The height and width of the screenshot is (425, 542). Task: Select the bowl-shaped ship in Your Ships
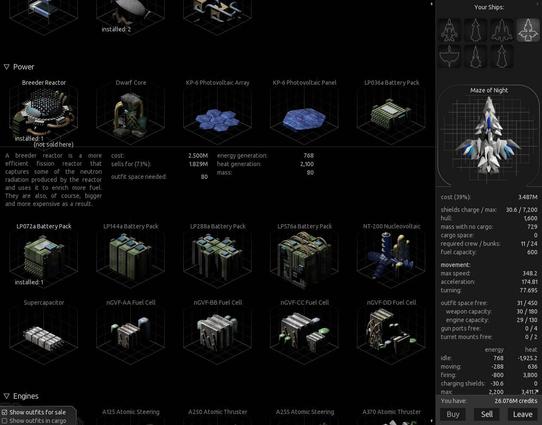450,56
